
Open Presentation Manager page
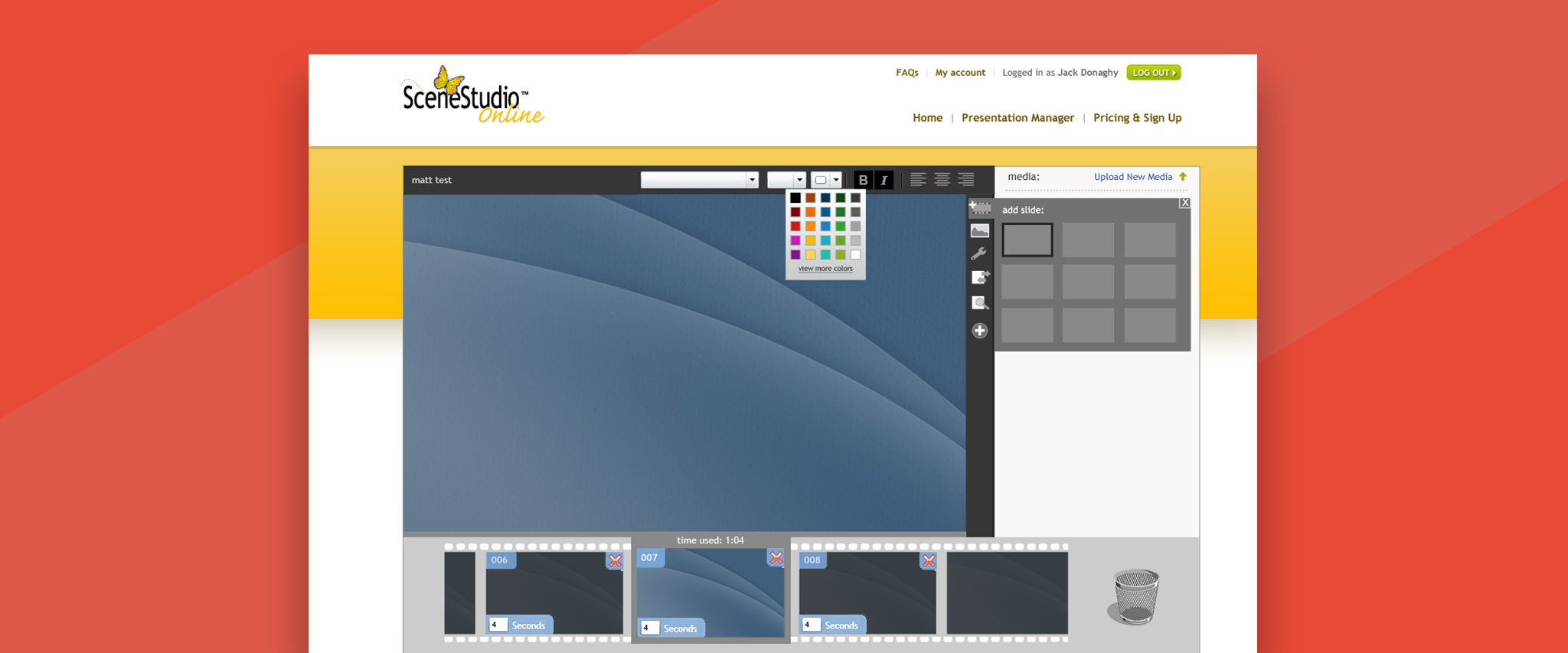(x=1018, y=118)
